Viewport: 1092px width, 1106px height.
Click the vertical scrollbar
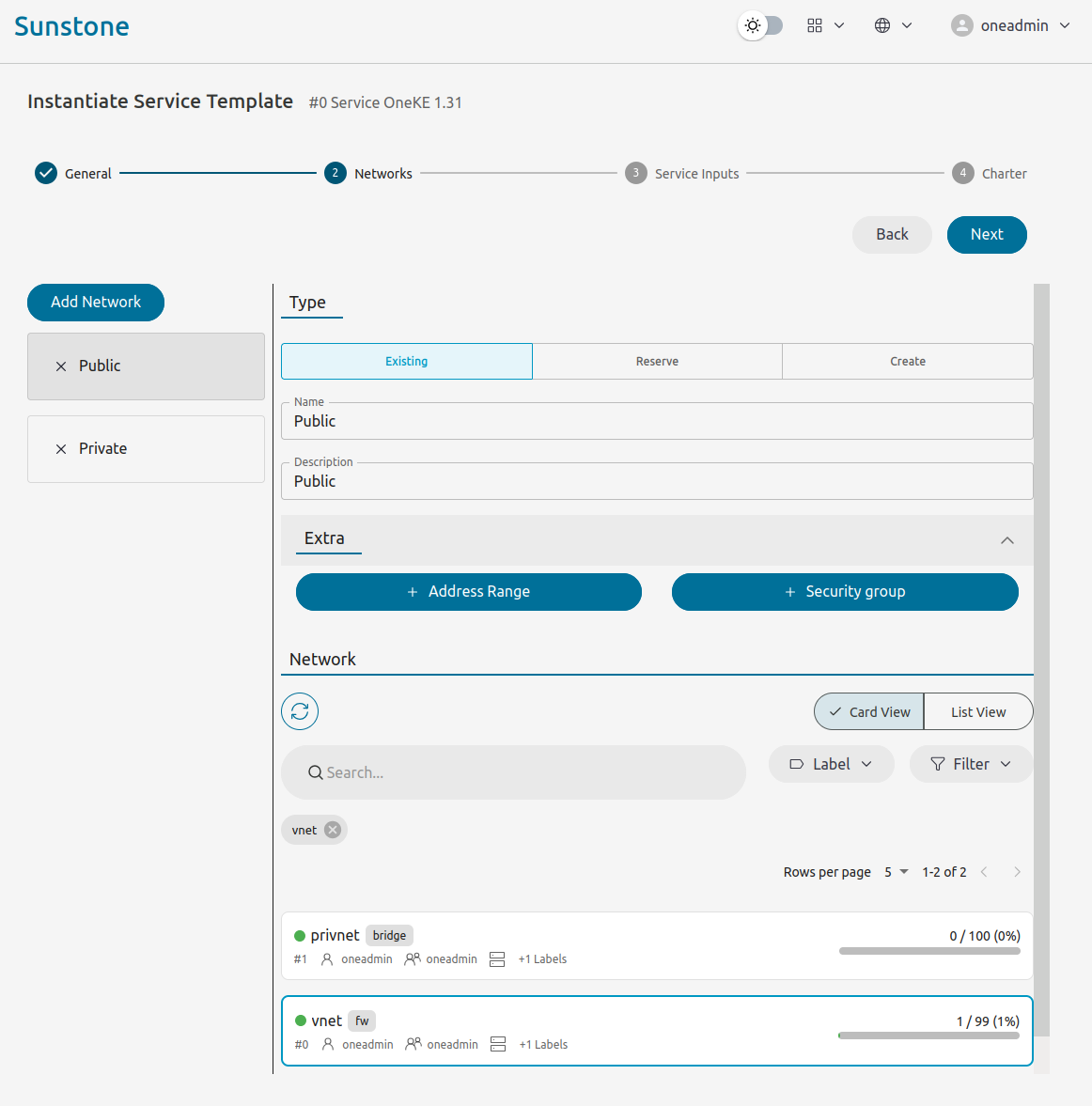pyautogui.click(x=1042, y=660)
